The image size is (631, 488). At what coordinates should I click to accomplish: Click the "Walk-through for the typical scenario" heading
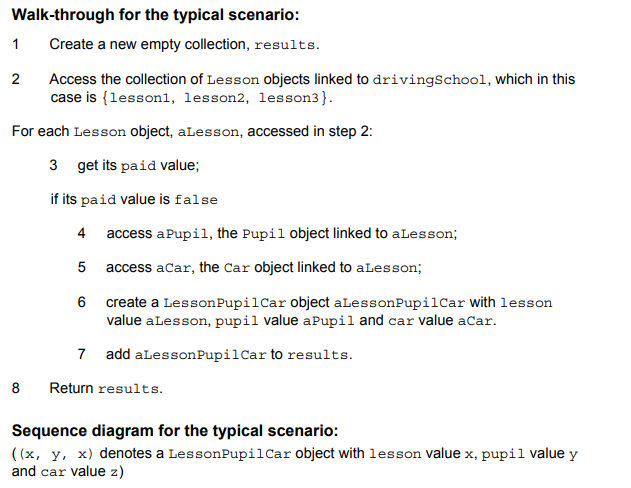click(x=155, y=15)
